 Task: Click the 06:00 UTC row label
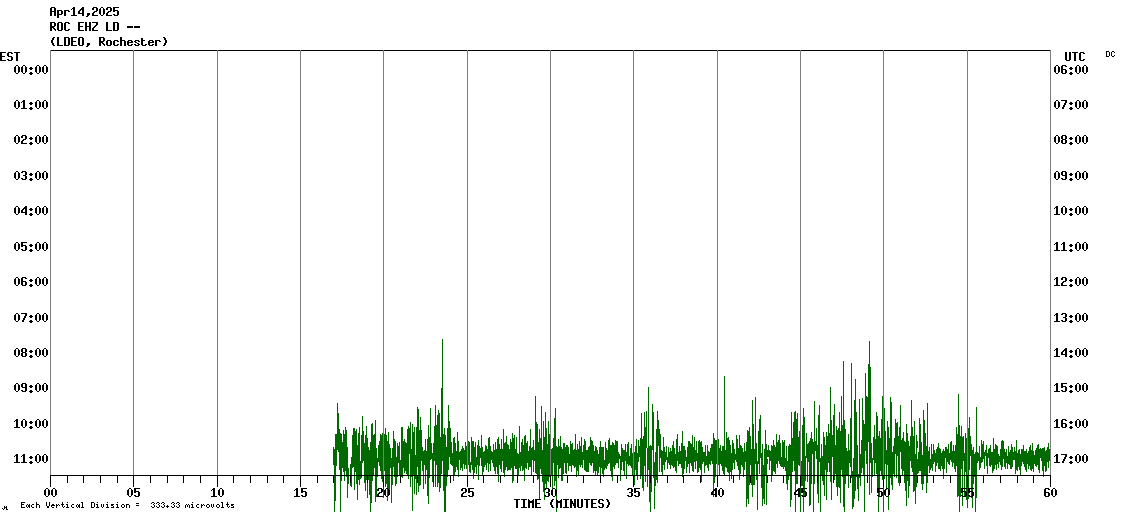(x=1071, y=70)
